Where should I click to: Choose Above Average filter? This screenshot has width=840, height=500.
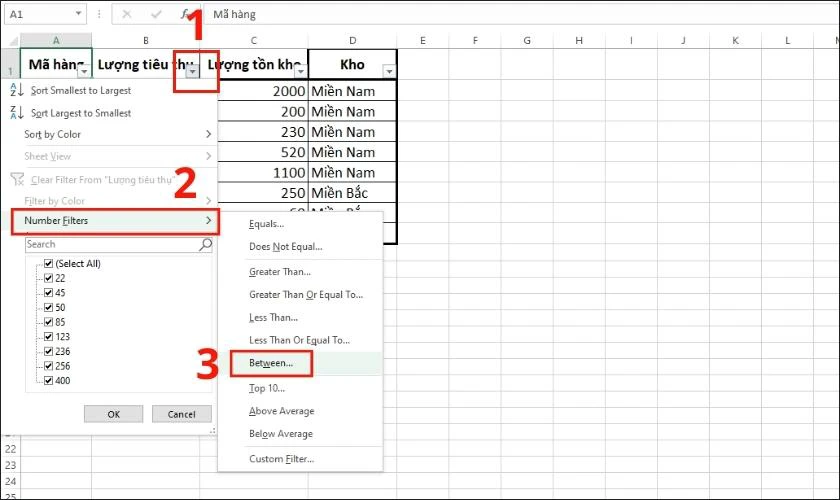282,411
